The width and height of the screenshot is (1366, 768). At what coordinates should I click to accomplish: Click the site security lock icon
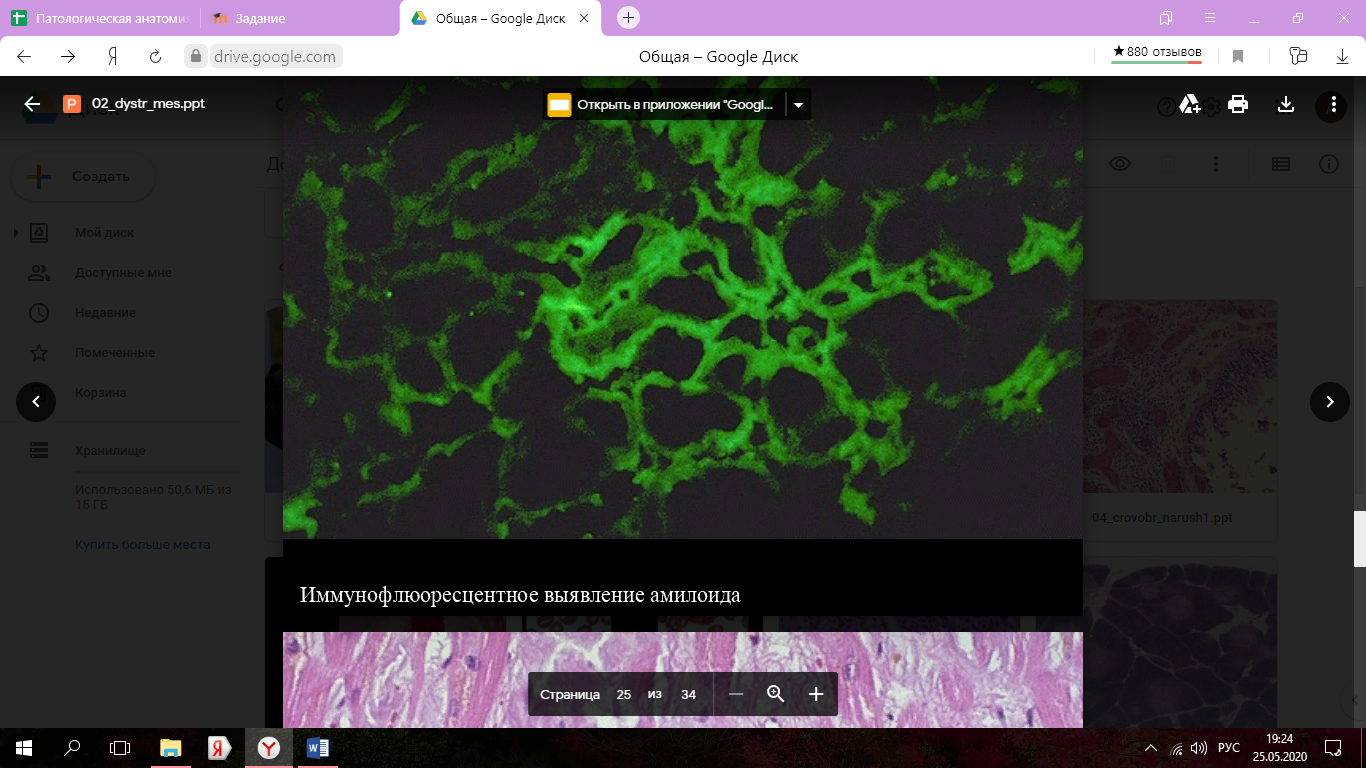[197, 57]
